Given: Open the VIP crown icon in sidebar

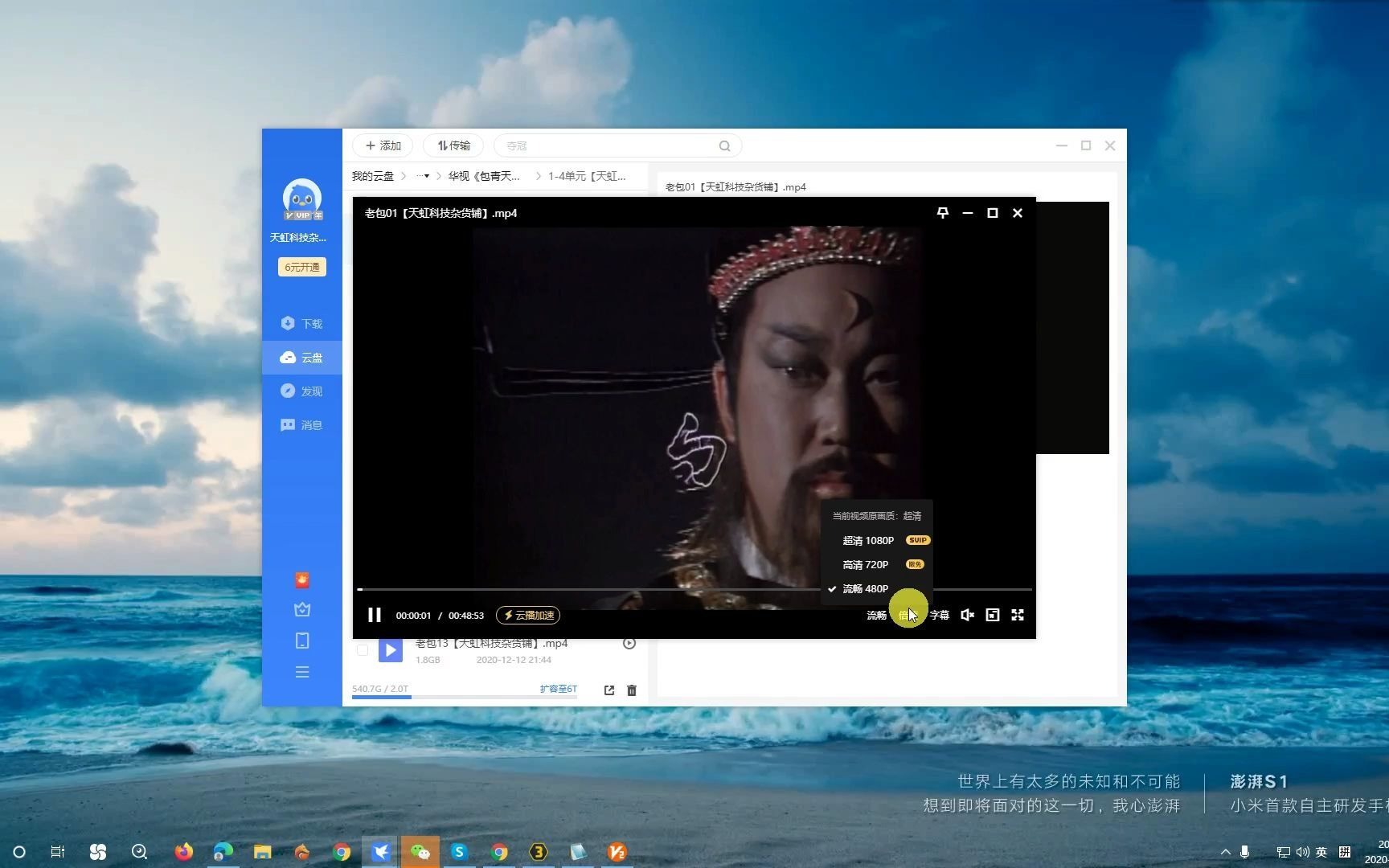Looking at the screenshot, I should (x=302, y=610).
